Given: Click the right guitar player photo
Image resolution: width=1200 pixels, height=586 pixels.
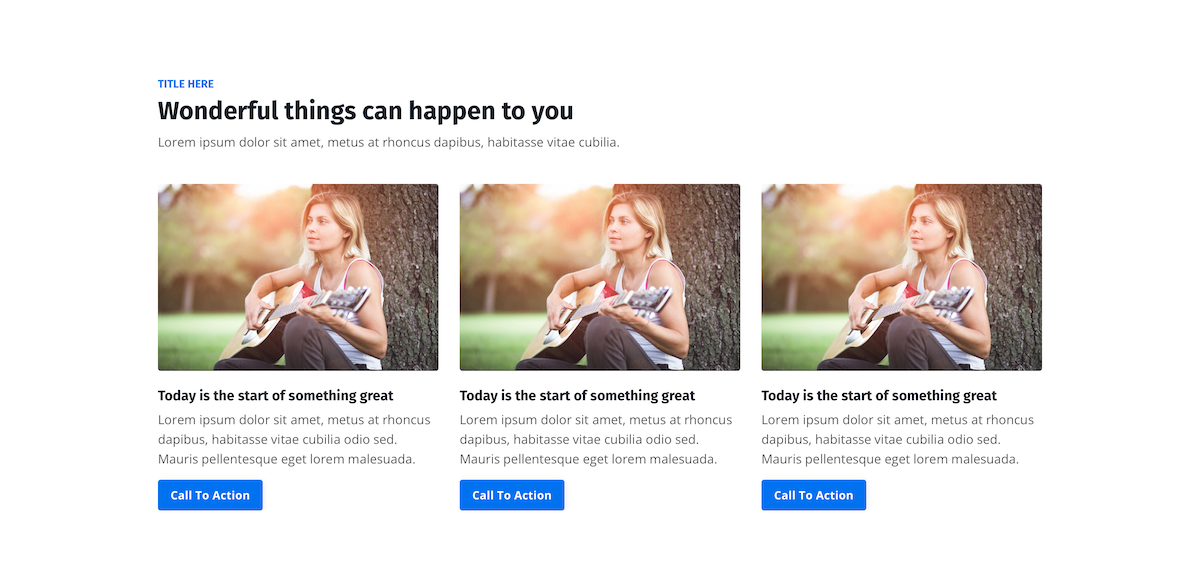Looking at the screenshot, I should click(901, 277).
